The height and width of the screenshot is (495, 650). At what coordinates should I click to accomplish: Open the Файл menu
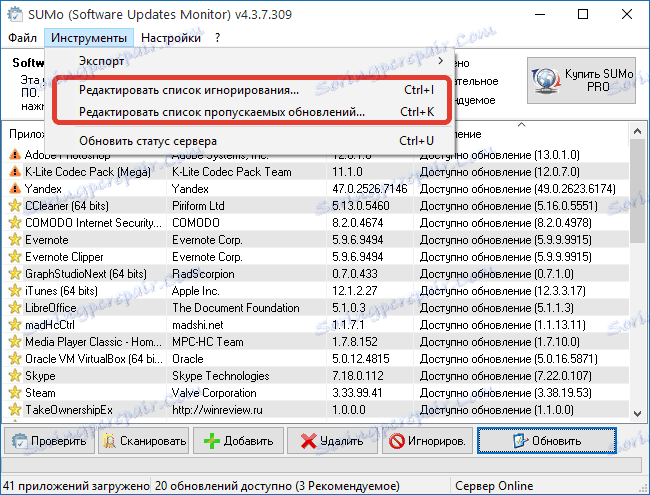[22, 38]
